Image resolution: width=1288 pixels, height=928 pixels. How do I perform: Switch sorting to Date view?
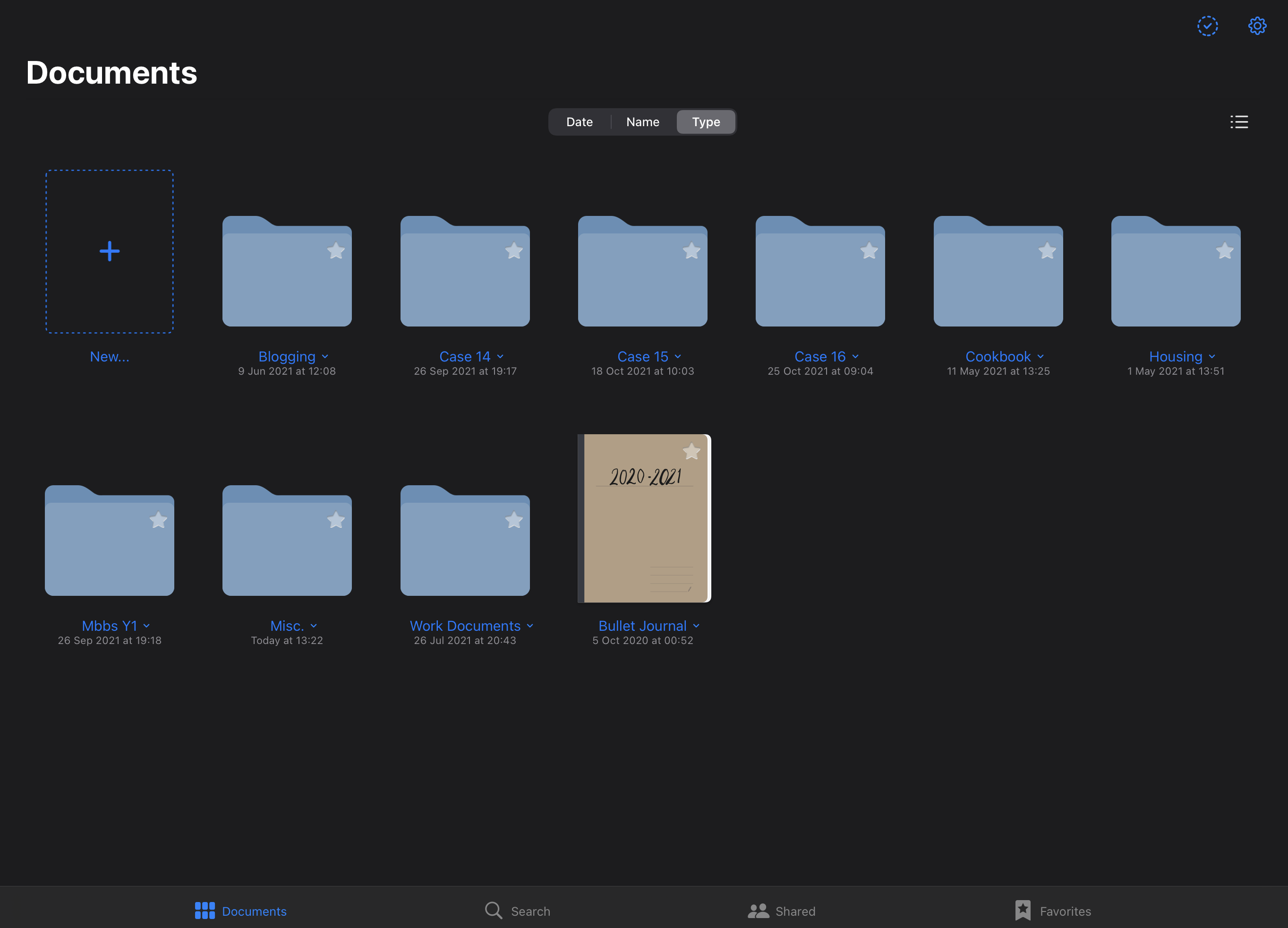point(578,122)
